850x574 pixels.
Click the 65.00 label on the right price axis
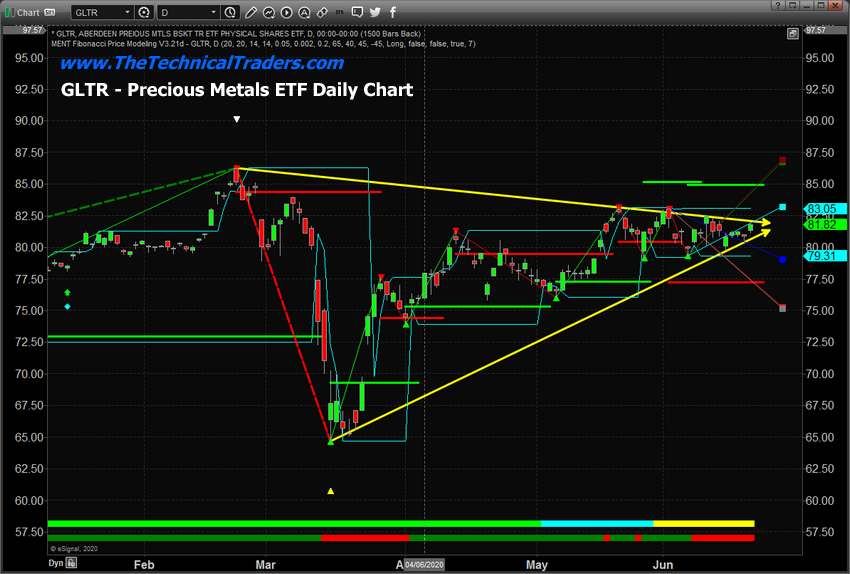click(x=820, y=437)
